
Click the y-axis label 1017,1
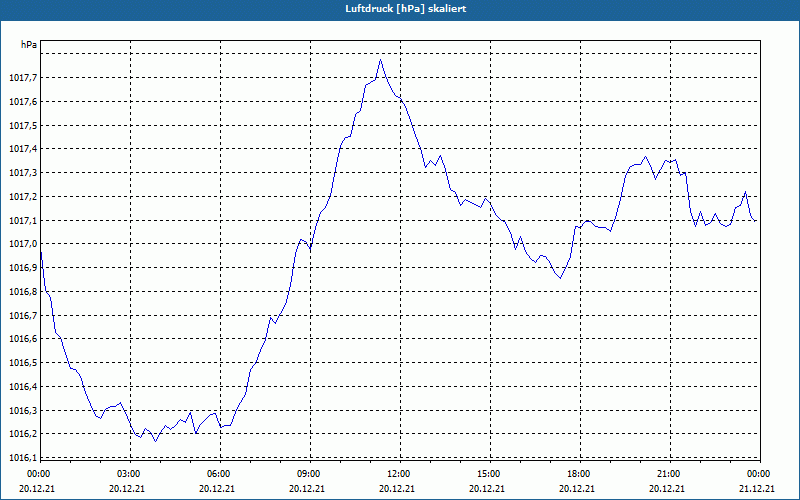23,220
